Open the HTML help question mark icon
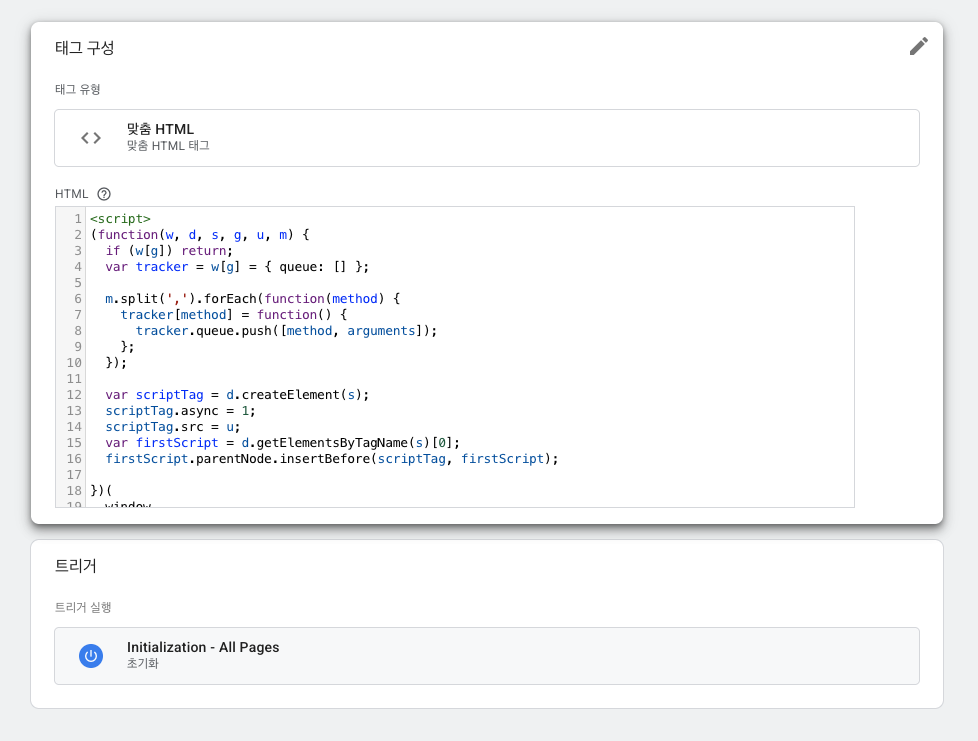 coord(104,194)
